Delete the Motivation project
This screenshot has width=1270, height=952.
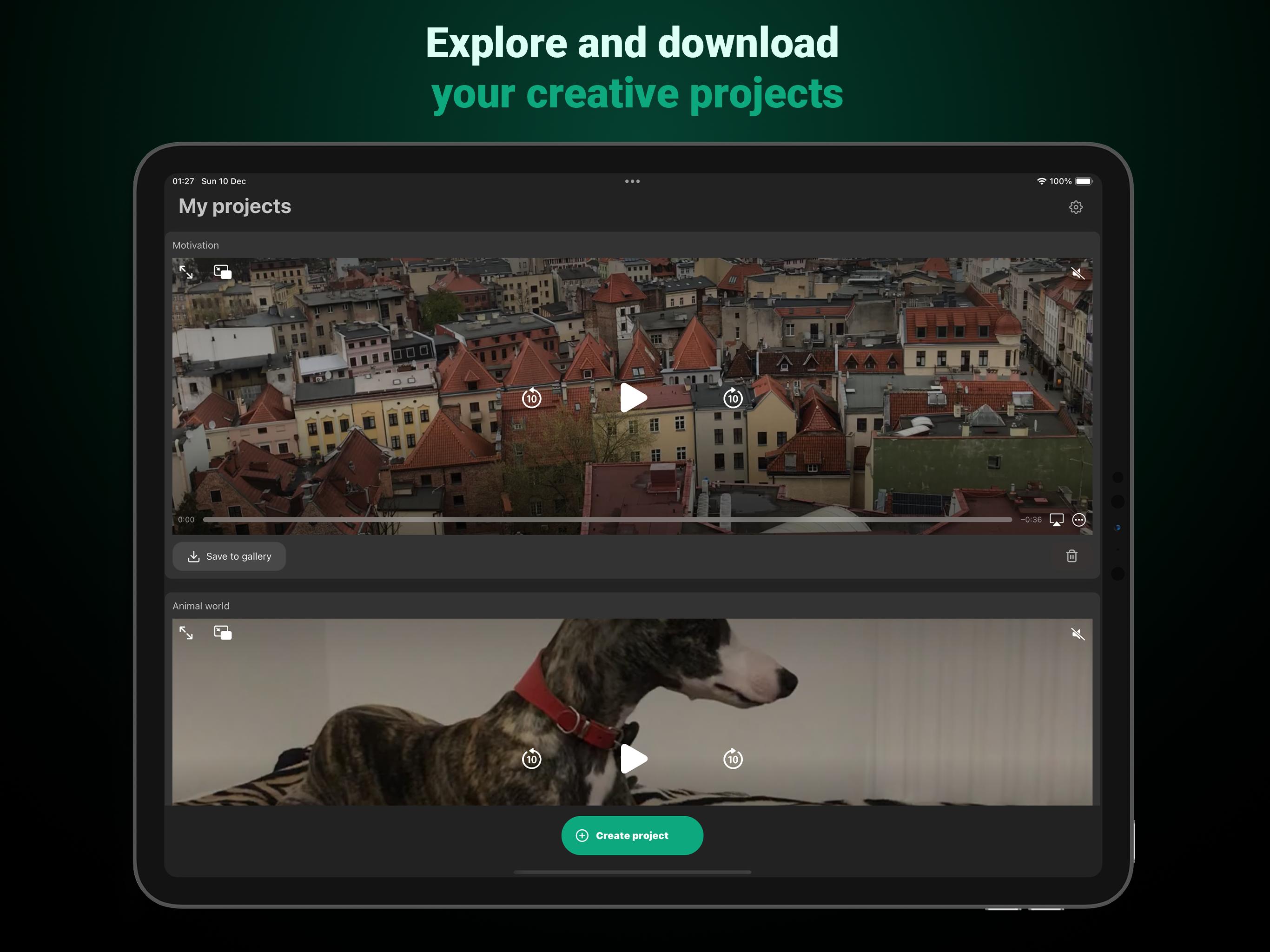tap(1072, 556)
